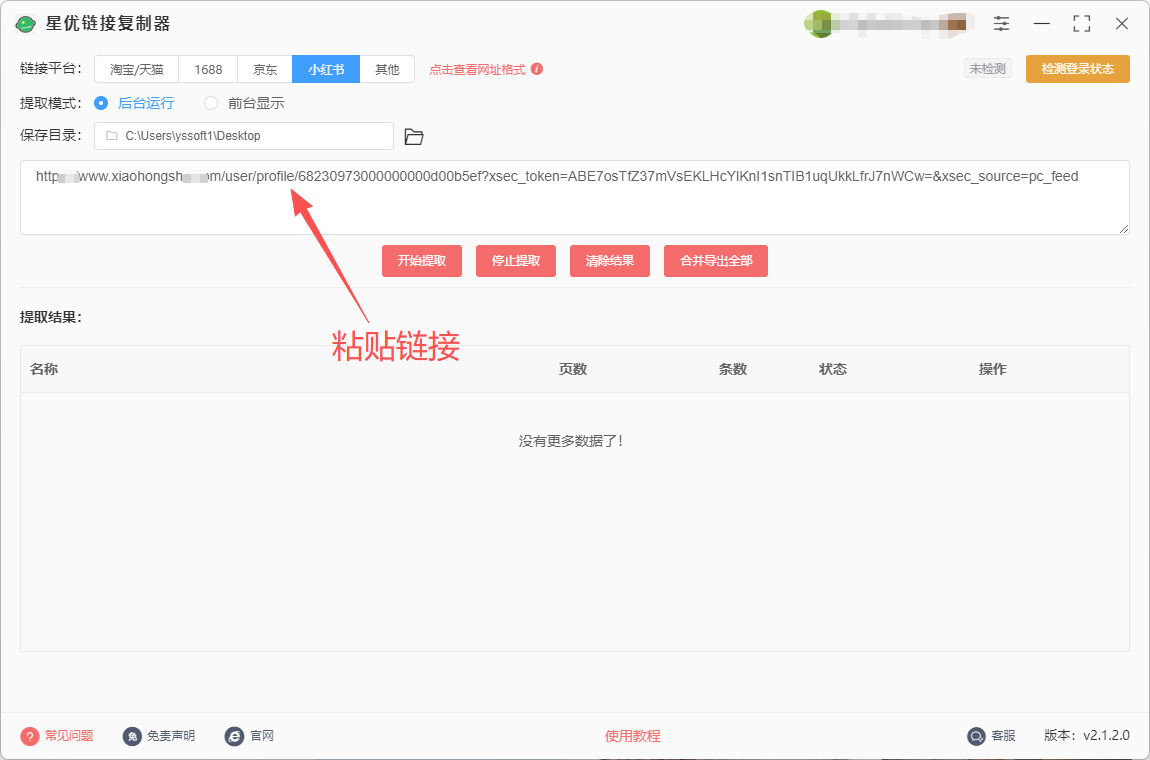The height and width of the screenshot is (760, 1150).
Task: Click the 操作 column header
Action: pos(992,370)
